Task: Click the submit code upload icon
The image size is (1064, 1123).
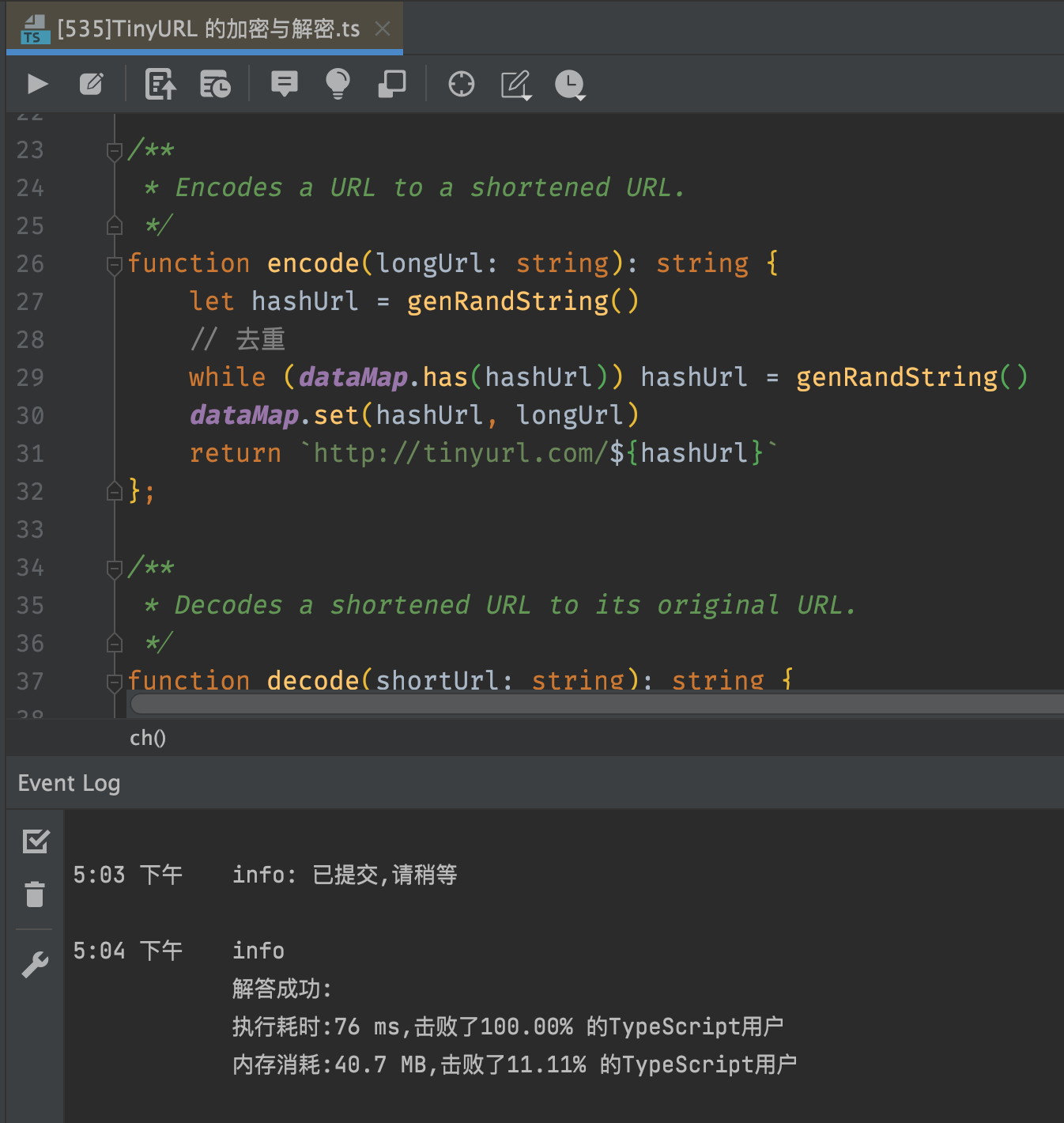Action: point(160,84)
